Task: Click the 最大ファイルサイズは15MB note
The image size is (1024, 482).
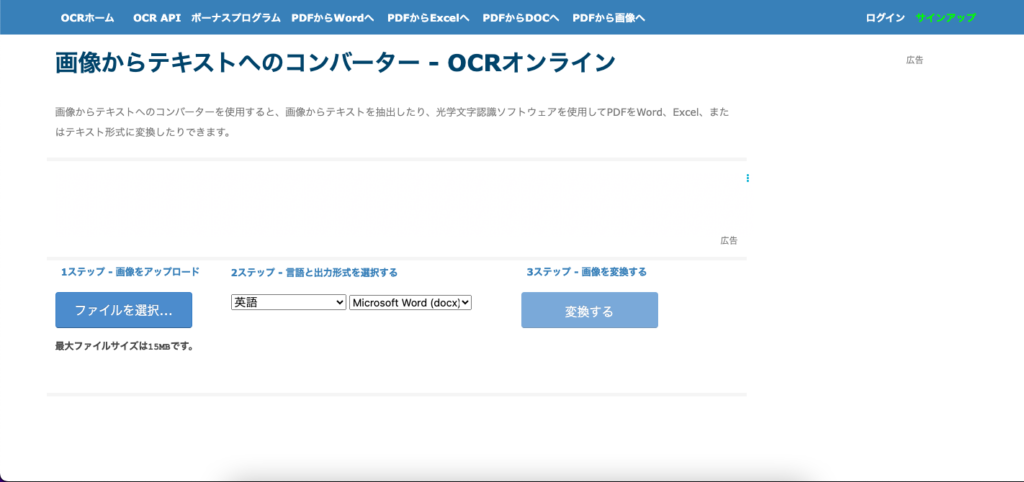Action: pos(124,346)
